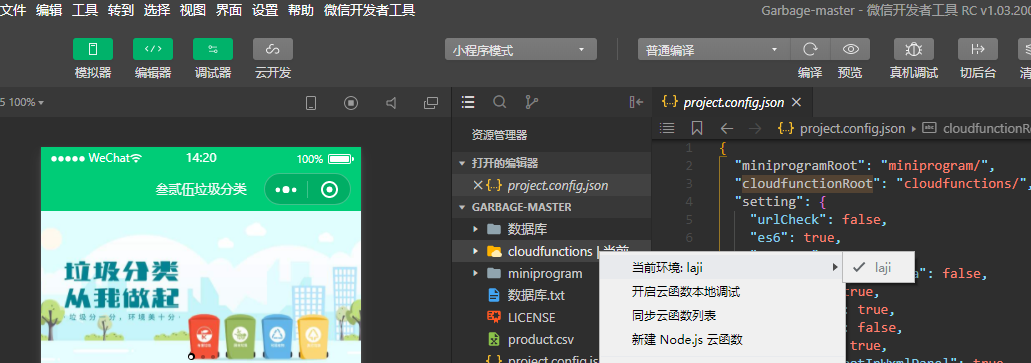The width and height of the screenshot is (1031, 363).
Task: Select the project.config.json tab
Action: click(x=732, y=102)
